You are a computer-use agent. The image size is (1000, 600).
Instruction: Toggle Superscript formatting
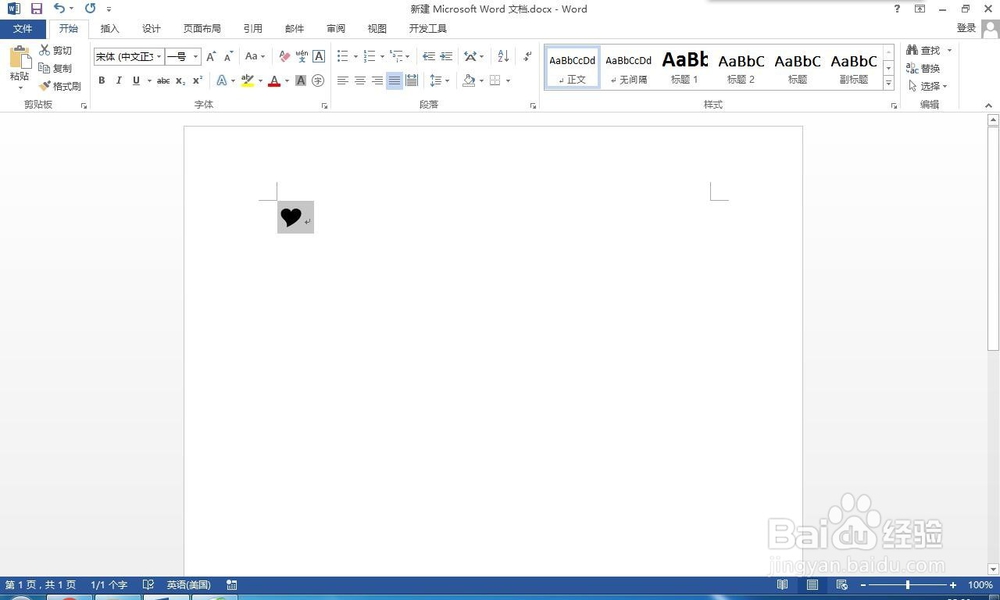click(x=198, y=80)
